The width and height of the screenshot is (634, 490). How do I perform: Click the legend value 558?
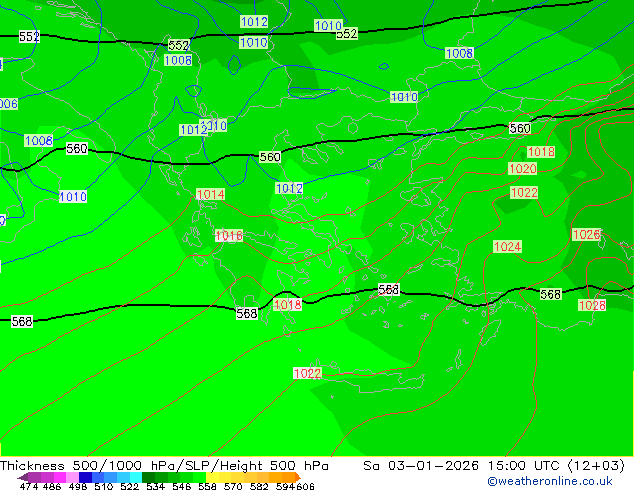pos(207,486)
